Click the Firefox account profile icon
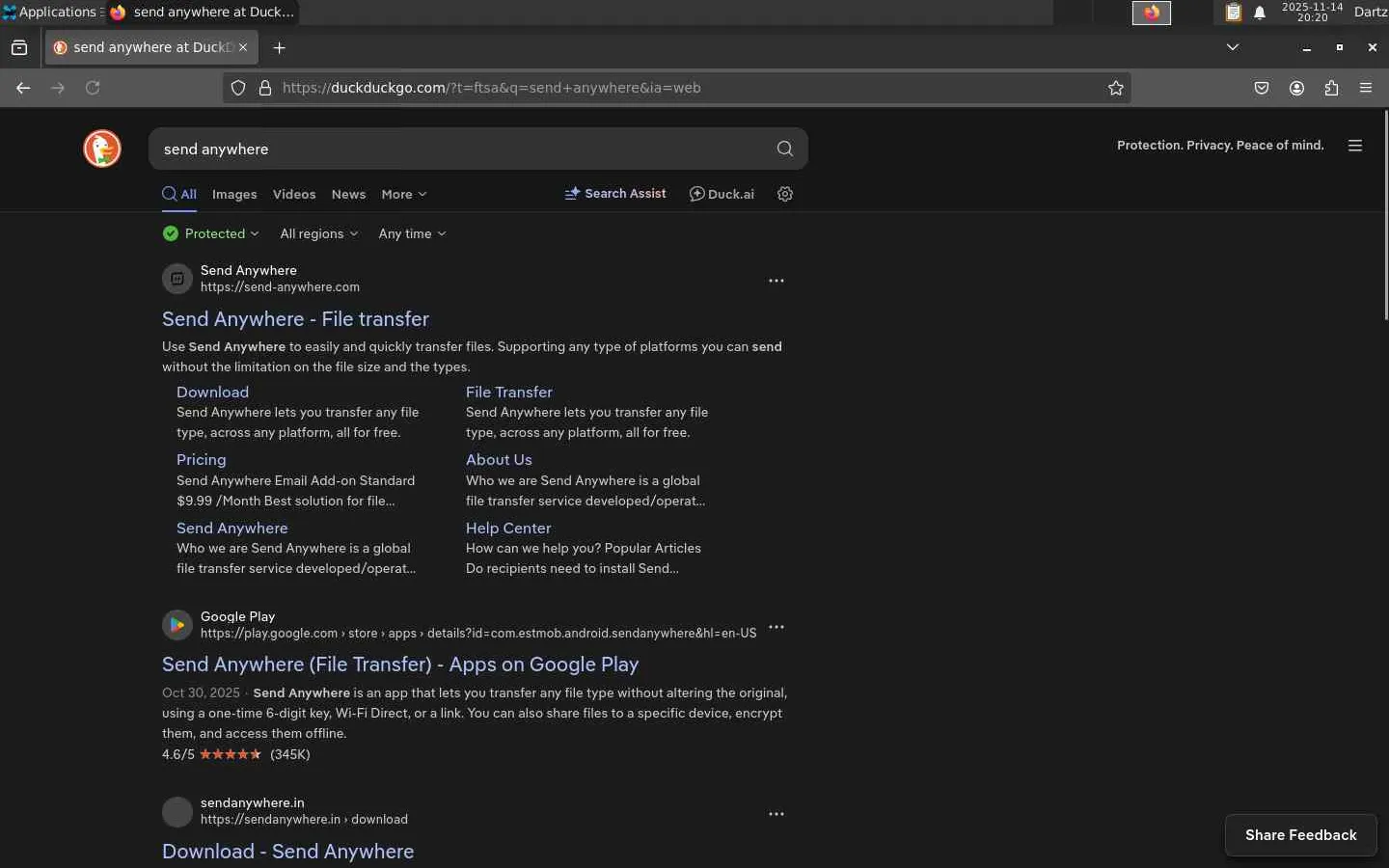The image size is (1389, 868). tap(1296, 88)
